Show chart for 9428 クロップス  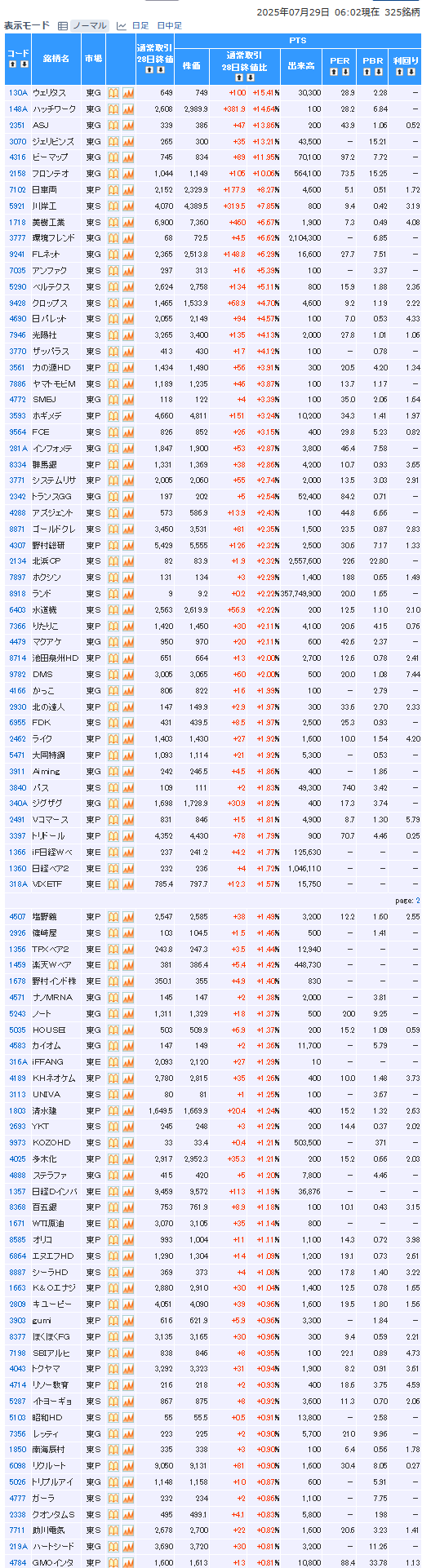[x=128, y=303]
